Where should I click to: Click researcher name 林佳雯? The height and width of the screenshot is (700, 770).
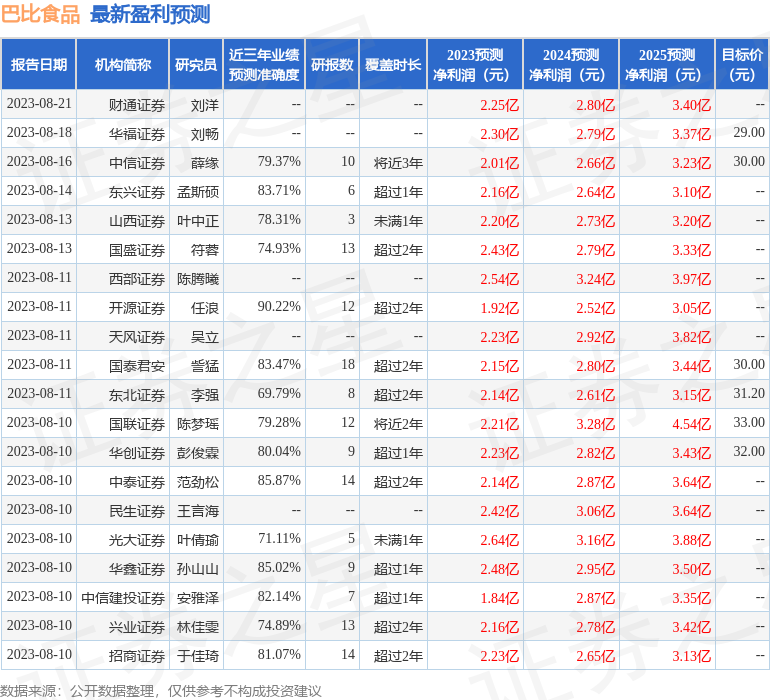click(x=198, y=627)
